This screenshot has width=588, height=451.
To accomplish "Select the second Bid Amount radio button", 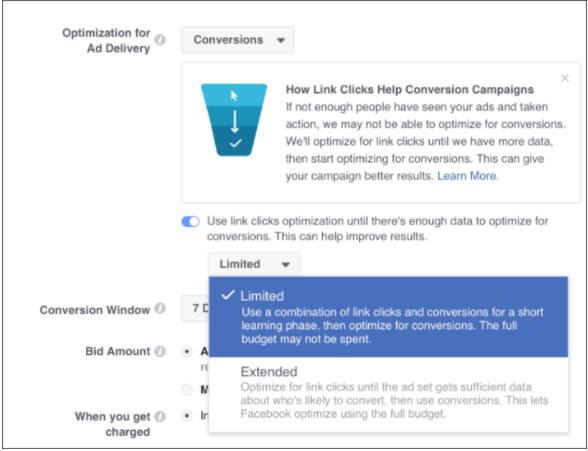I will coord(187,390).
